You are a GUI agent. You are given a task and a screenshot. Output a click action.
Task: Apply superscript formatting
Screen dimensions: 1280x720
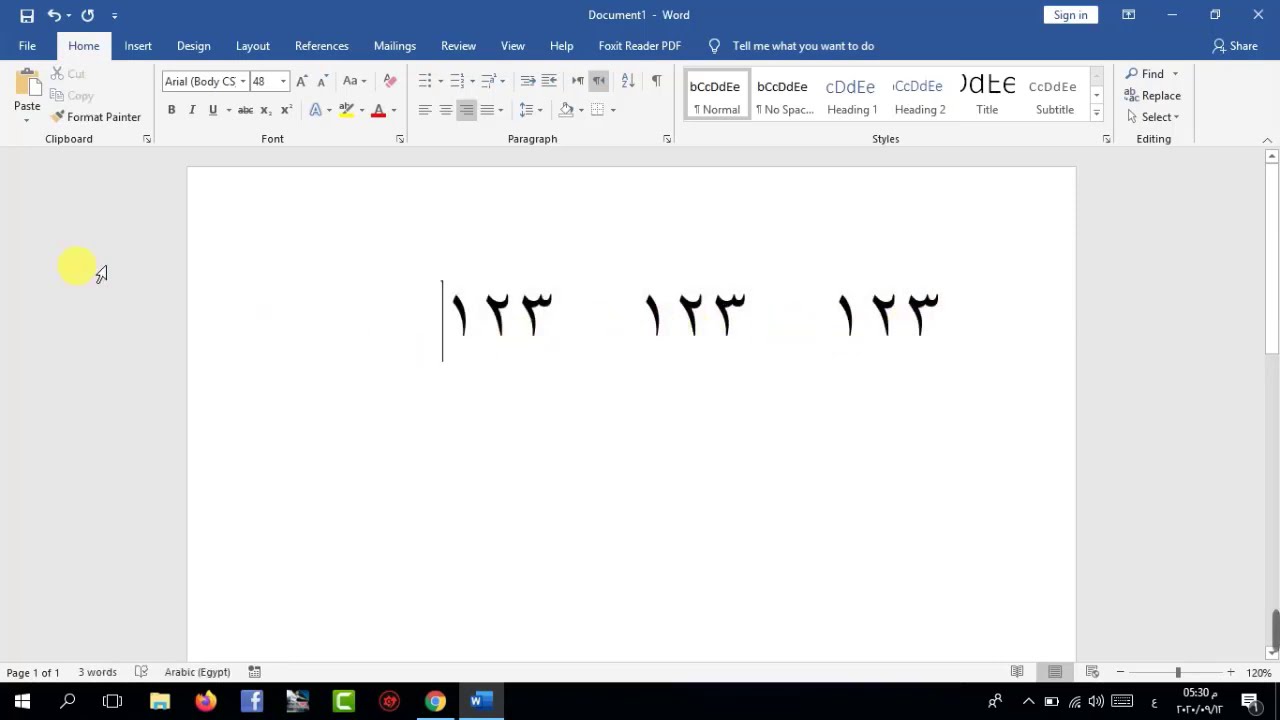pyautogui.click(x=287, y=110)
